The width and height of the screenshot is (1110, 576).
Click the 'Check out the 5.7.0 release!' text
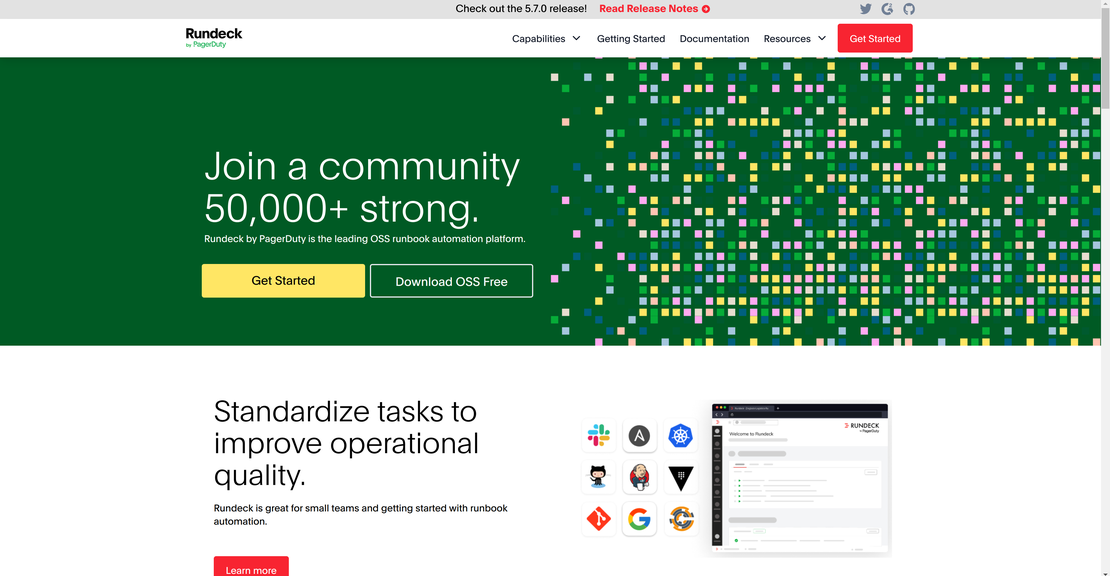tap(521, 8)
